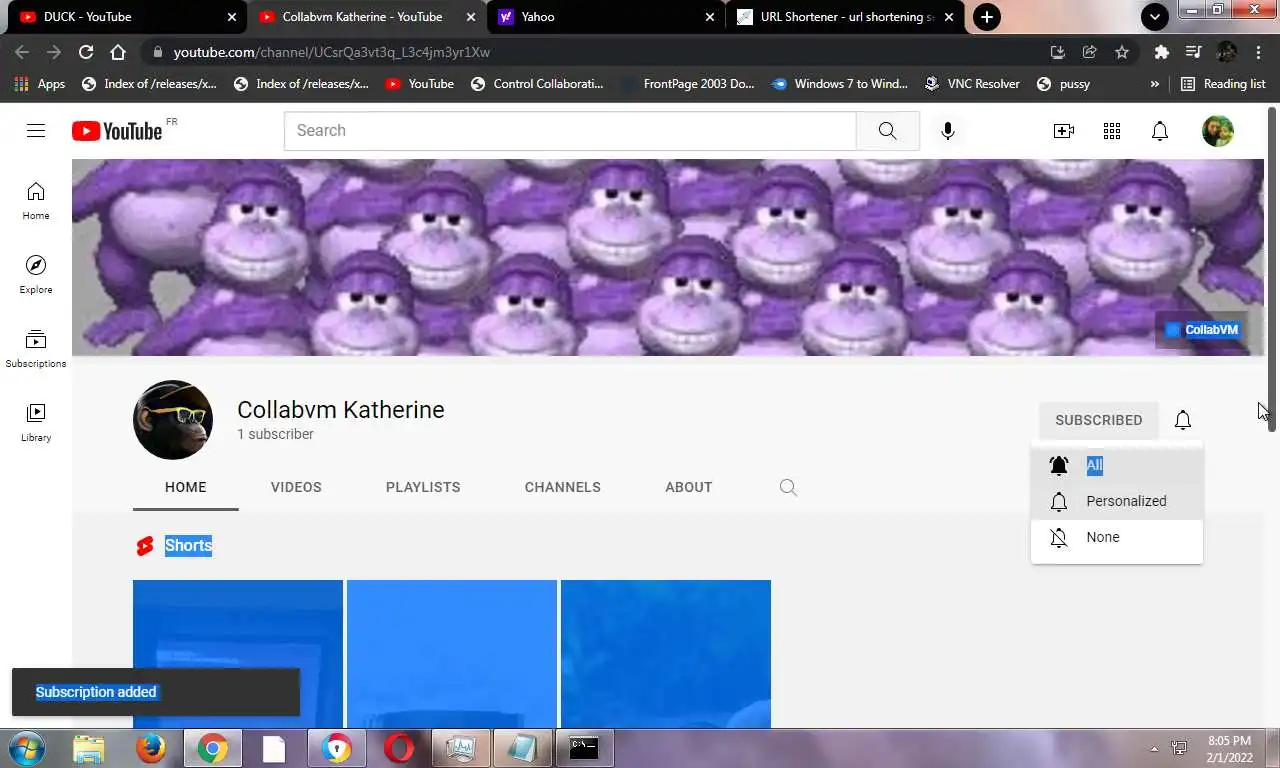Open the YouTube guide hamburger menu
Viewport: 1280px width, 768px height.
coord(36,131)
